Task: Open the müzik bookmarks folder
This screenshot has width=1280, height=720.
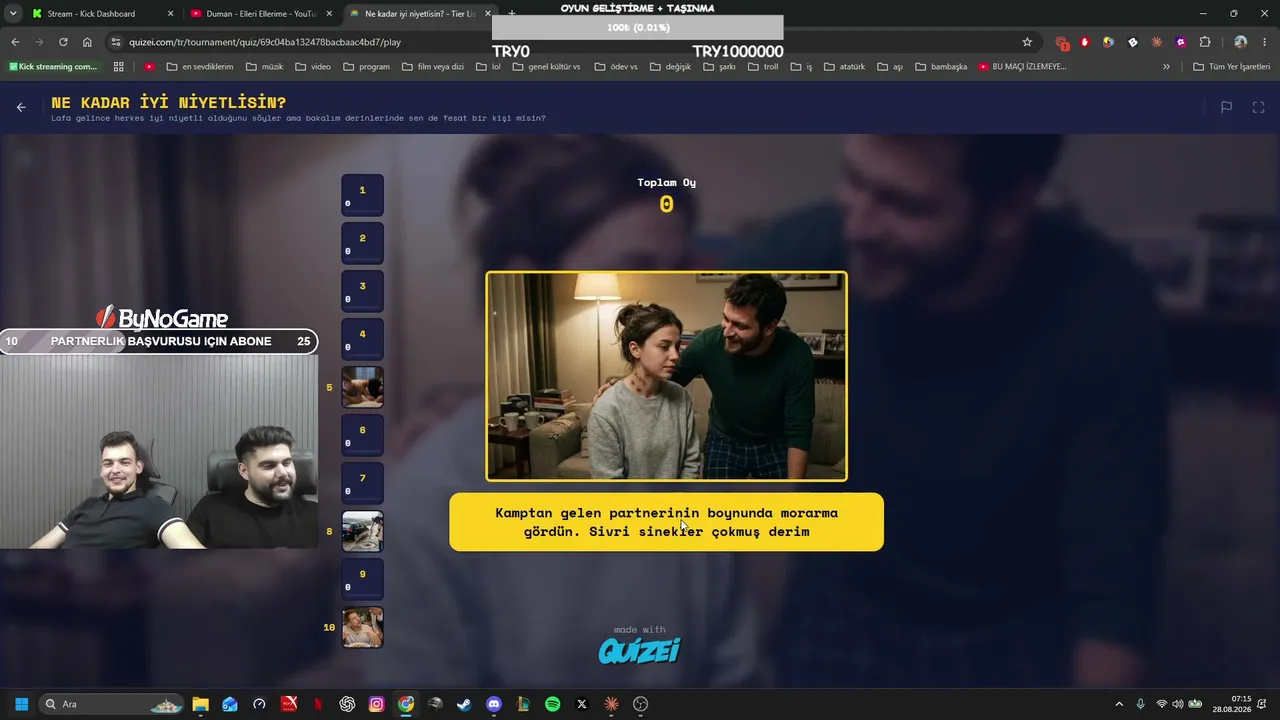Action: click(264, 67)
